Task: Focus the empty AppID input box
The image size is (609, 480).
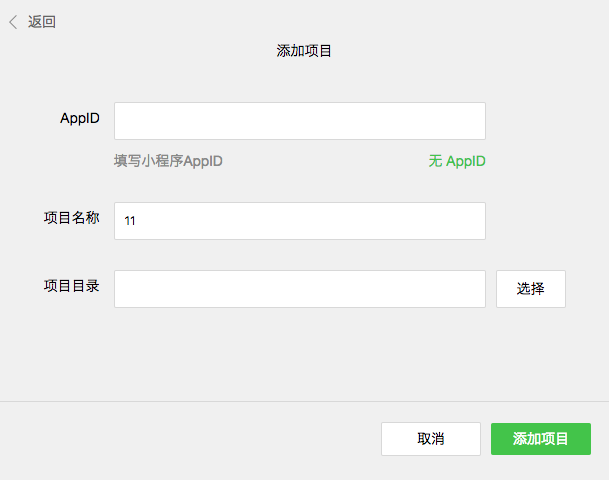Action: coord(299,121)
